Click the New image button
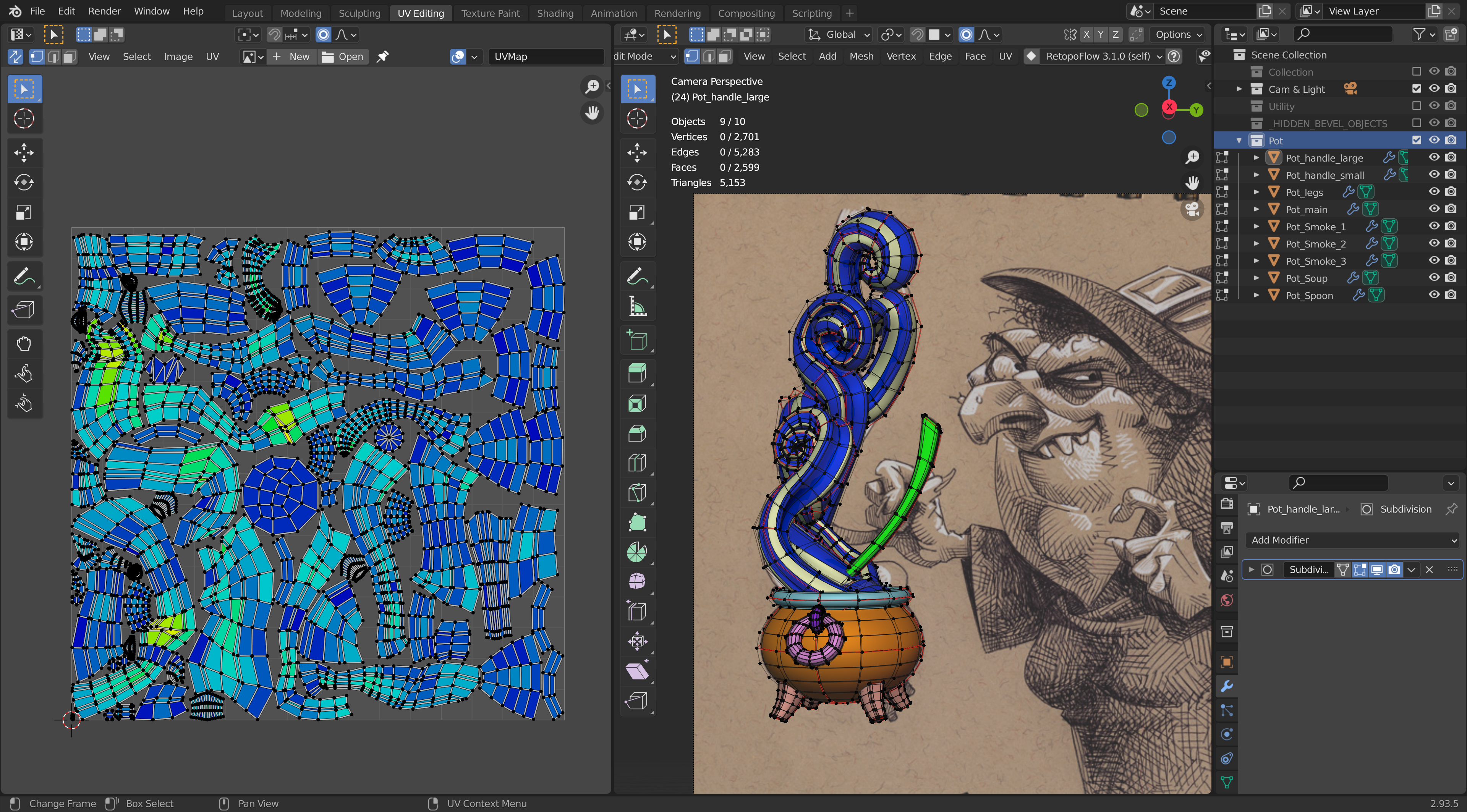Image resolution: width=1467 pixels, height=812 pixels. tap(291, 57)
